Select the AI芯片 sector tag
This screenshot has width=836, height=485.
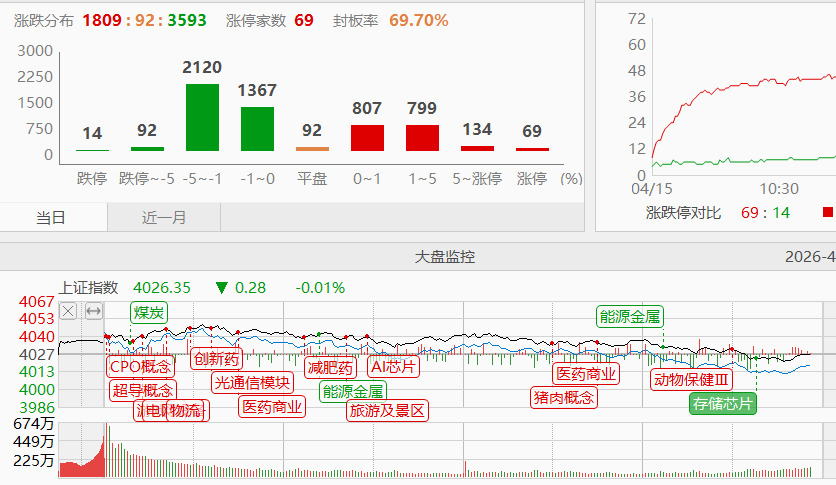394,367
